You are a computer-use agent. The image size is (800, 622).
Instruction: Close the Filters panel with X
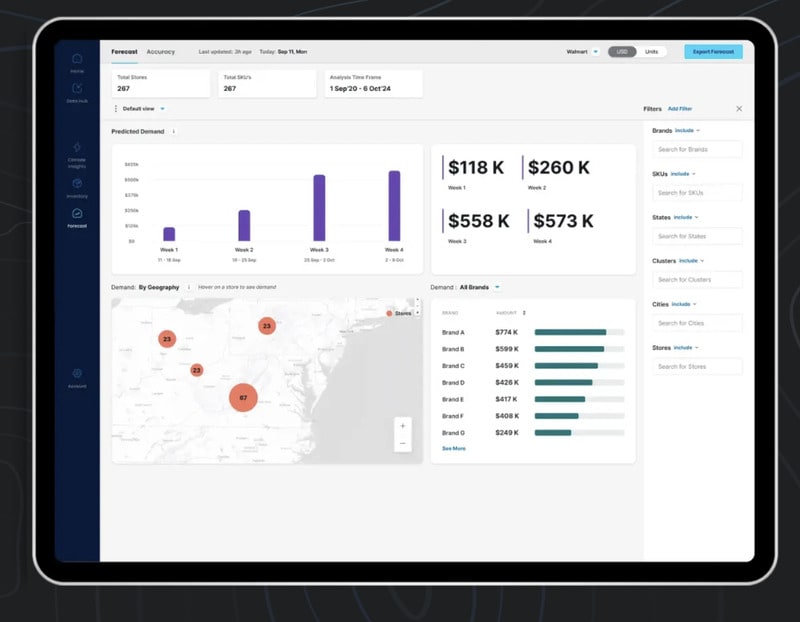pos(739,108)
